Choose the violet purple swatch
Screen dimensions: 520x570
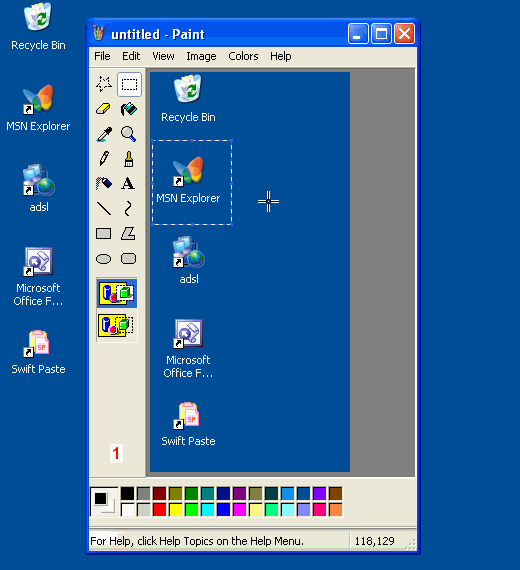pyautogui.click(x=319, y=494)
